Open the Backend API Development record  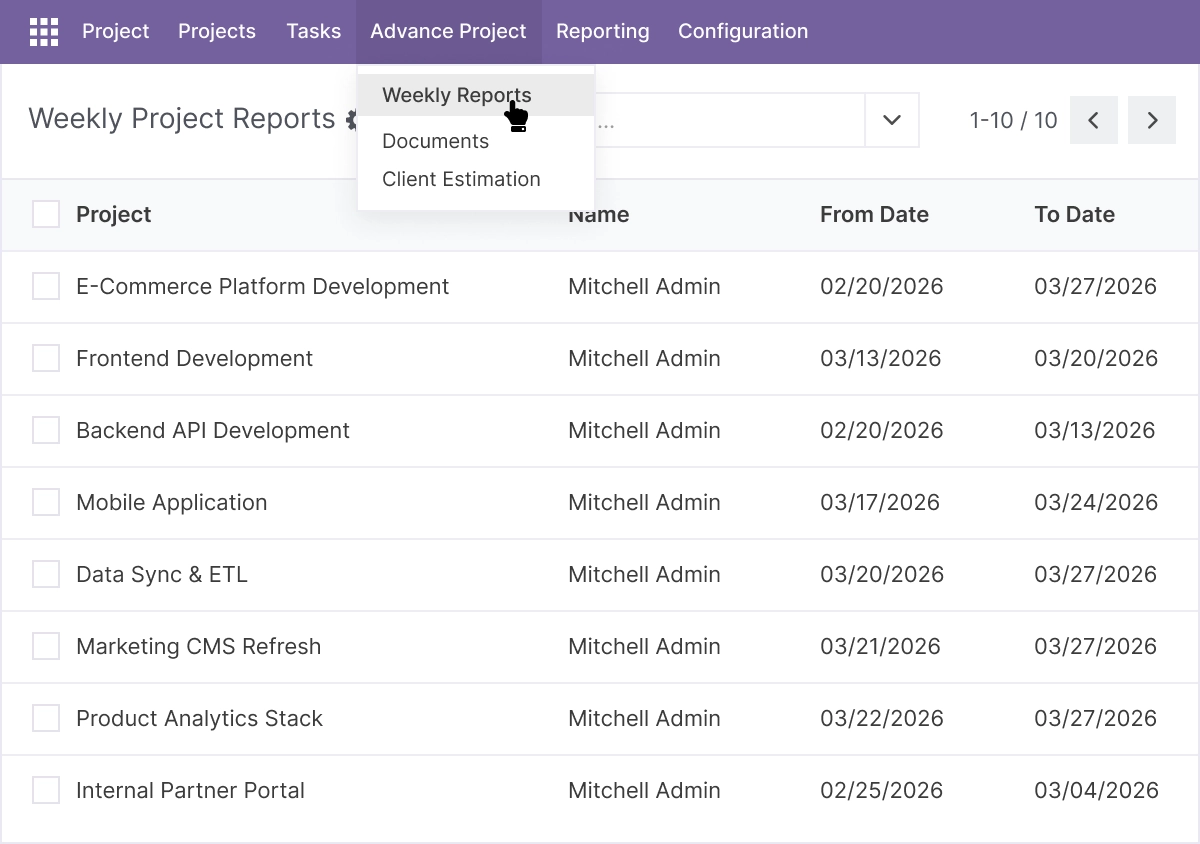[213, 430]
